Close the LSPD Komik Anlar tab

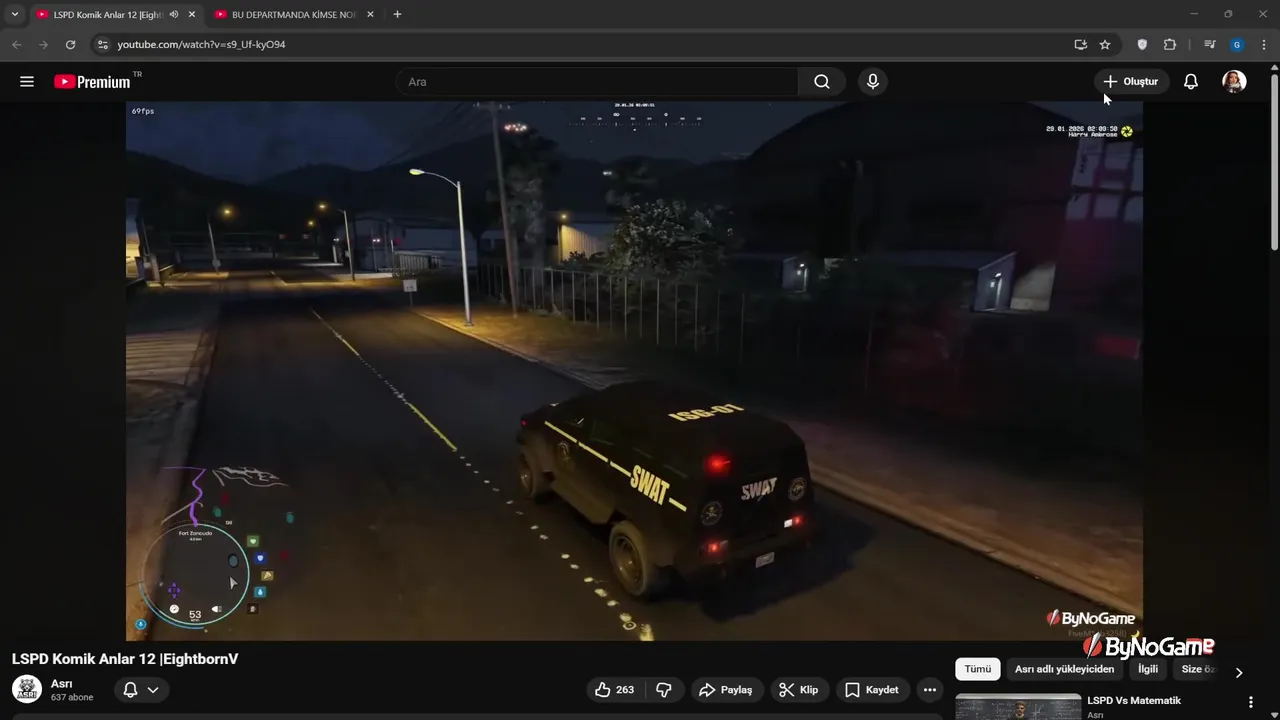192,14
